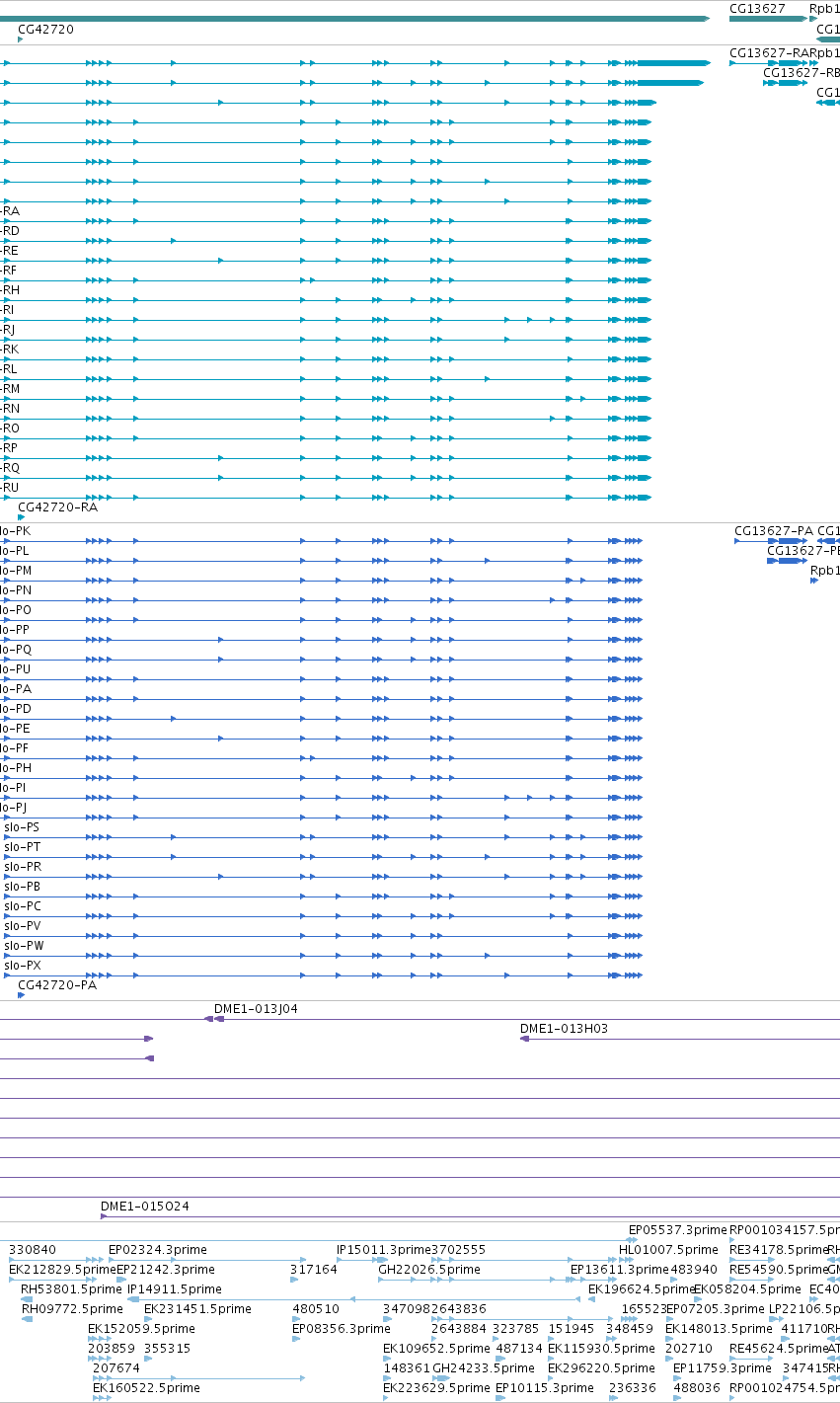Image resolution: width=840 pixels, height=1403 pixels.
Task: Click EST EP11759.3prime
Action: pyautogui.click(x=723, y=1368)
